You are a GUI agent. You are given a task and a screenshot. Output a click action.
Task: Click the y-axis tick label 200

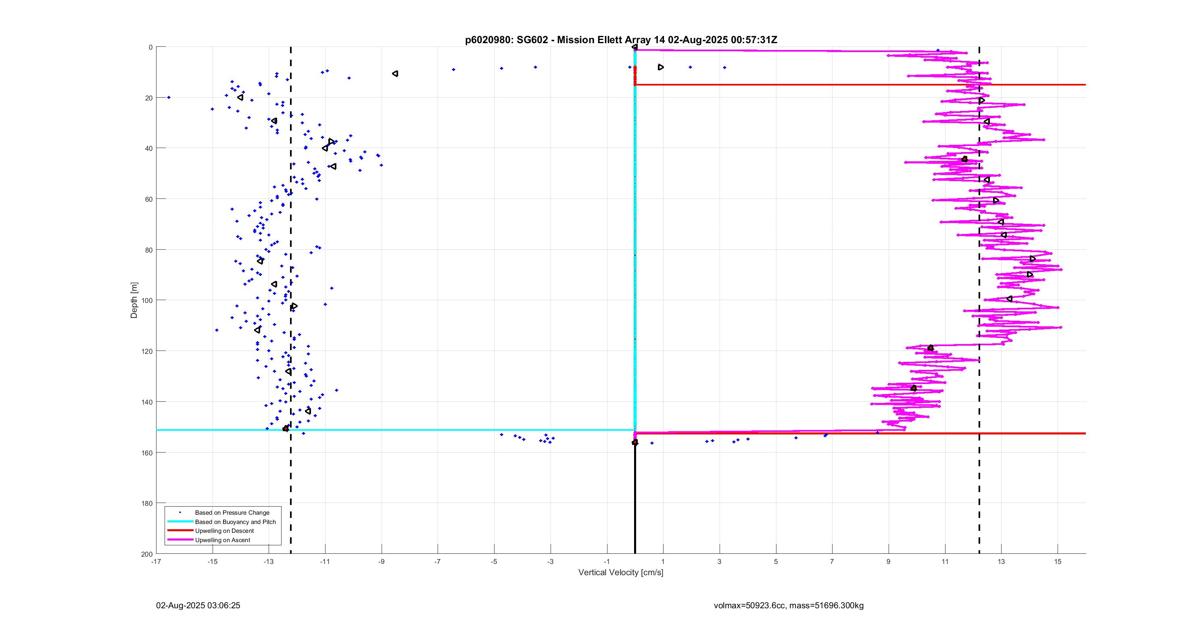[x=146, y=554]
